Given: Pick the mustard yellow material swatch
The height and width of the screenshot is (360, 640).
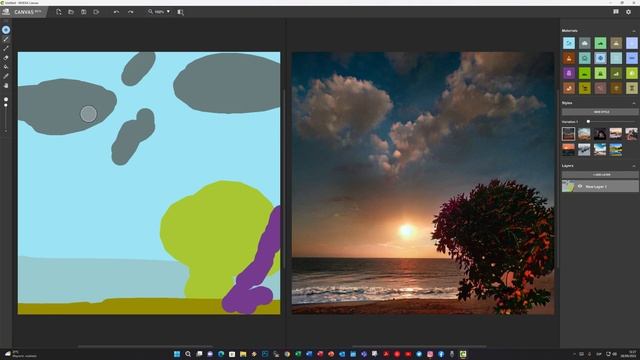Looking at the screenshot, I should coord(584,88).
